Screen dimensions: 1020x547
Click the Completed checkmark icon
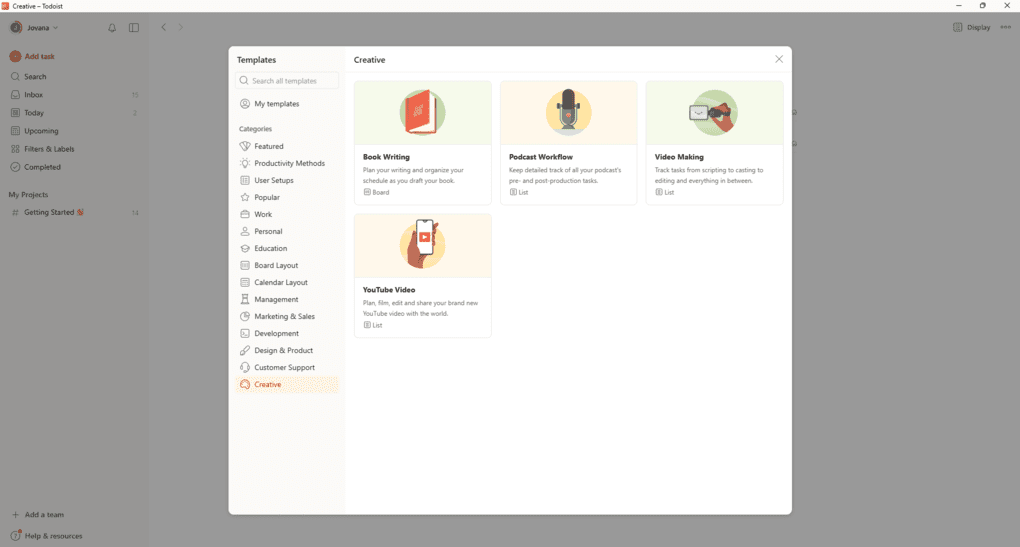tap(16, 167)
